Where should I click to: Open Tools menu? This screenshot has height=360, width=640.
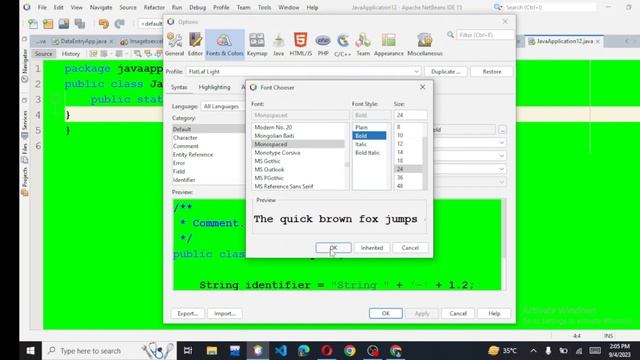coord(264,7)
